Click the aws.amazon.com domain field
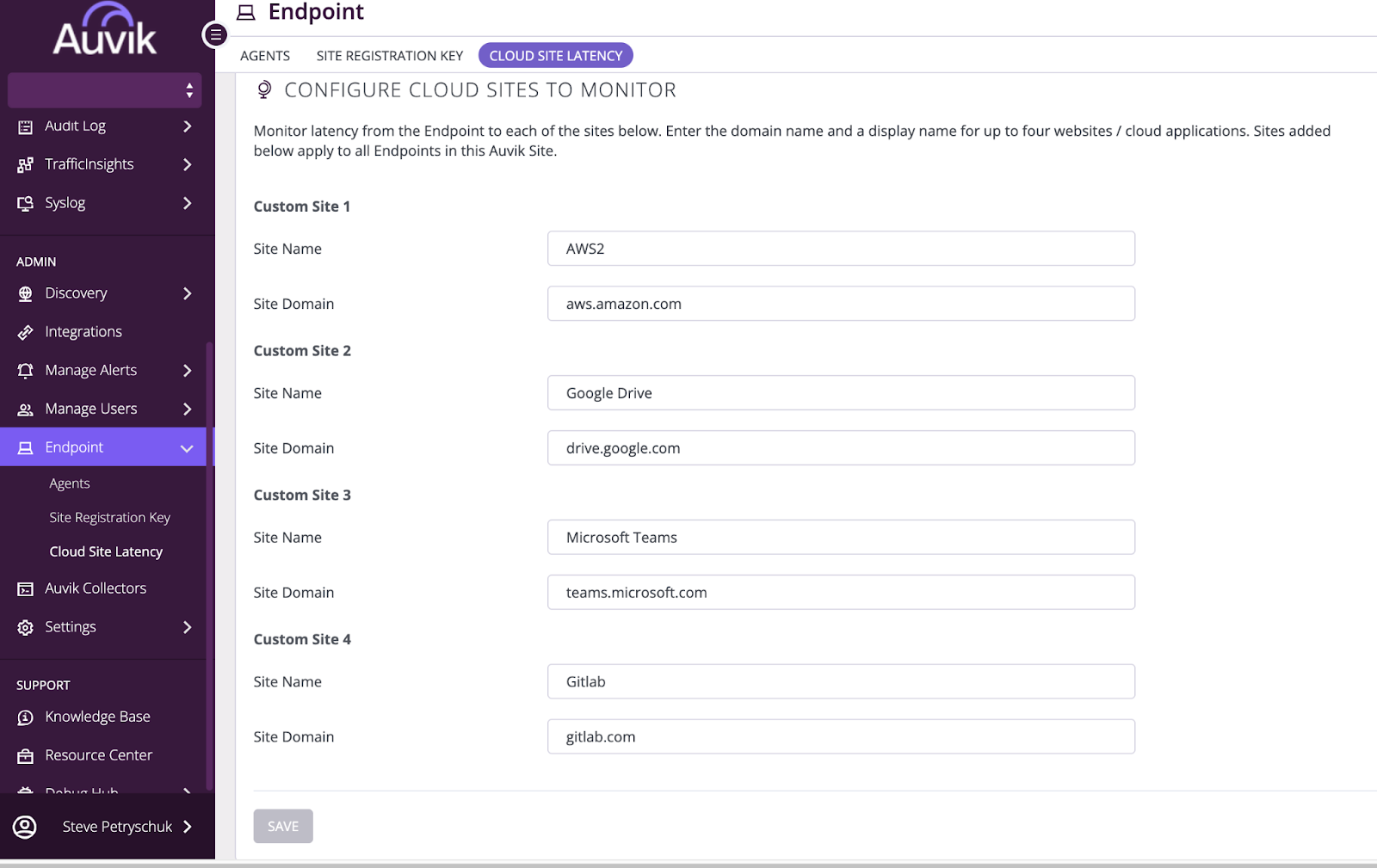Screen dimensions: 1377x868 pos(841,304)
